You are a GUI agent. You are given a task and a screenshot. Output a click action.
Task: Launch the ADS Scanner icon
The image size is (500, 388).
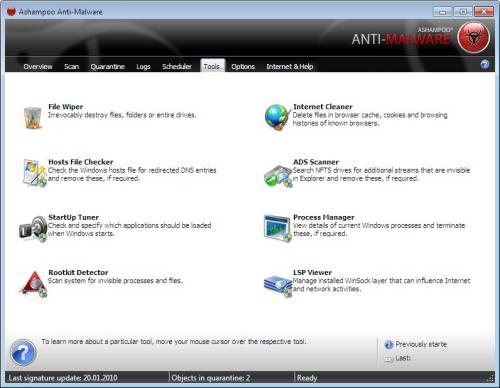tap(278, 176)
